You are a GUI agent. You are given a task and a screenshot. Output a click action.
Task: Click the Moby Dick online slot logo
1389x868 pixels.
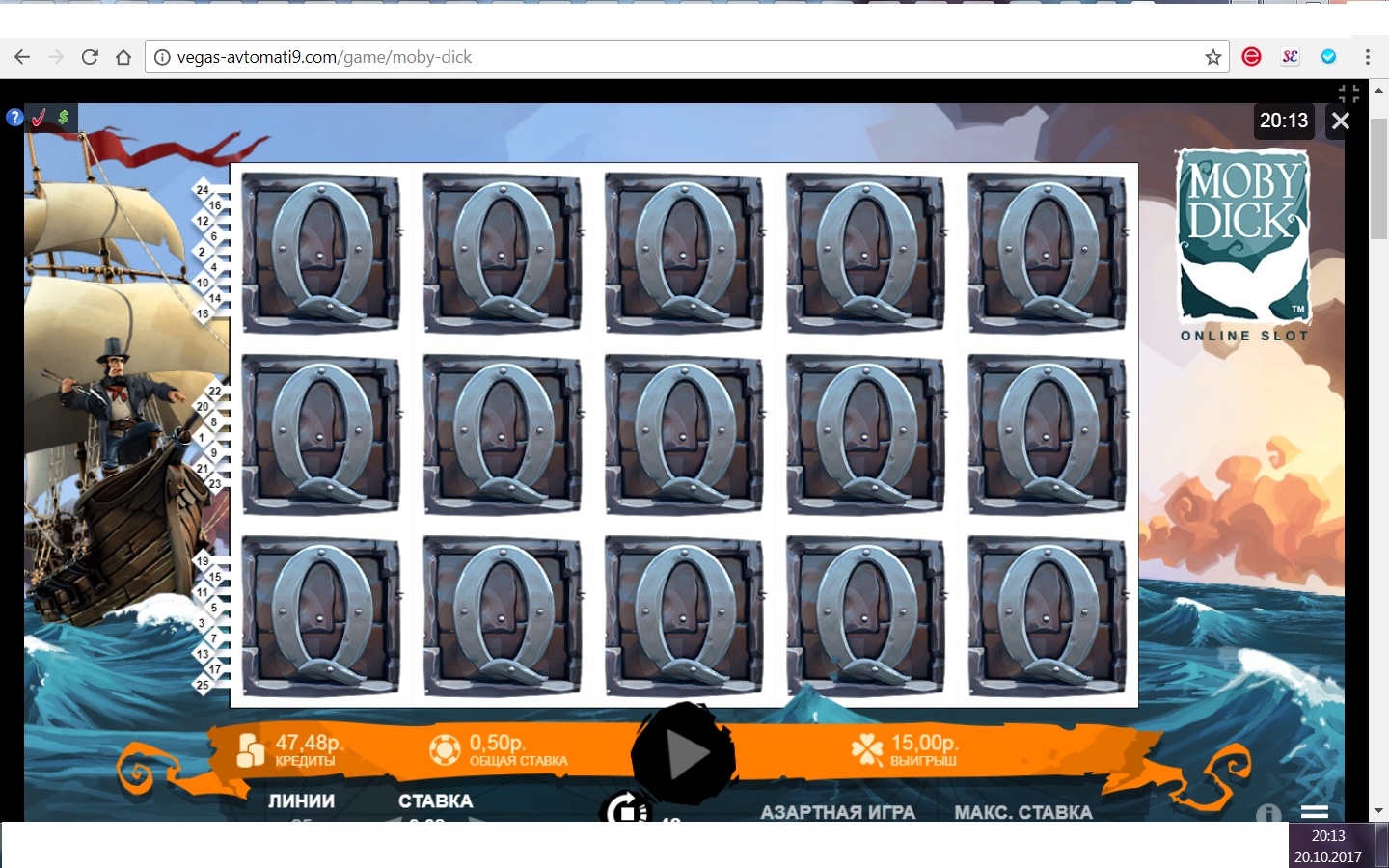click(1244, 245)
